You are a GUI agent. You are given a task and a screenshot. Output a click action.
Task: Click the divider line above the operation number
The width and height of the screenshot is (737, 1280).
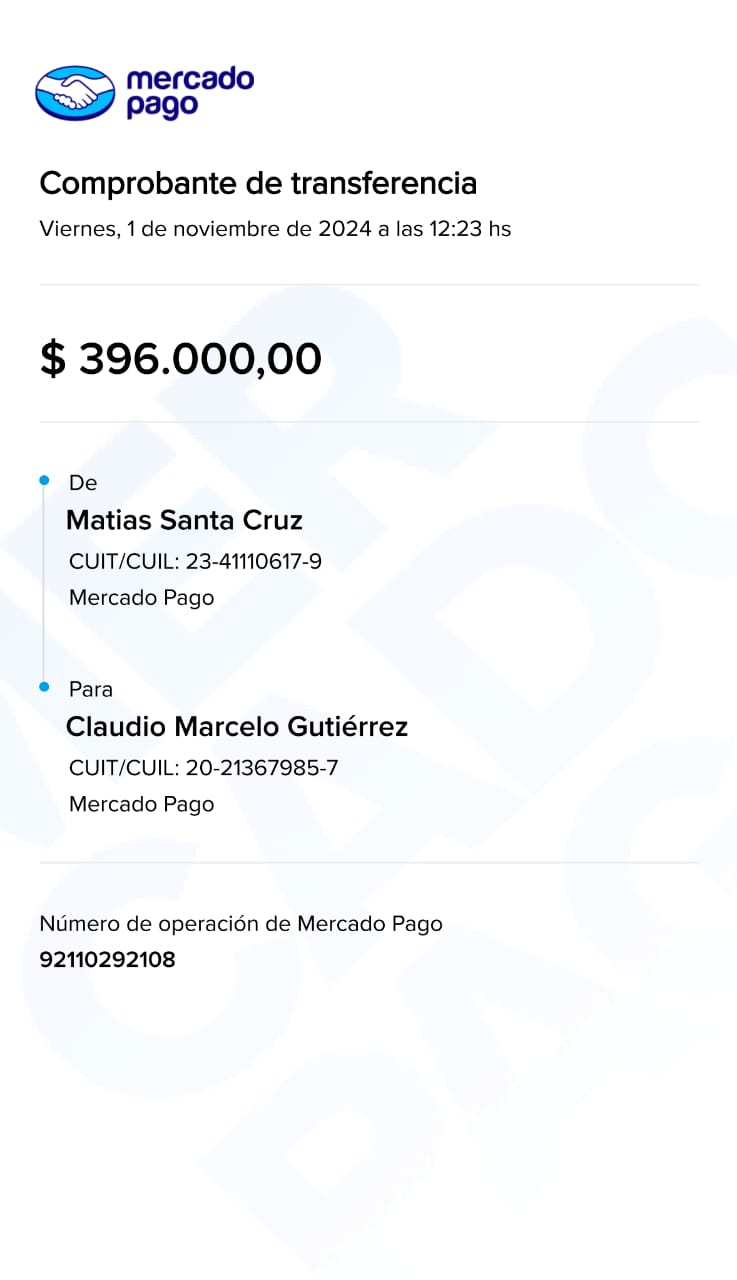pyautogui.click(x=369, y=862)
